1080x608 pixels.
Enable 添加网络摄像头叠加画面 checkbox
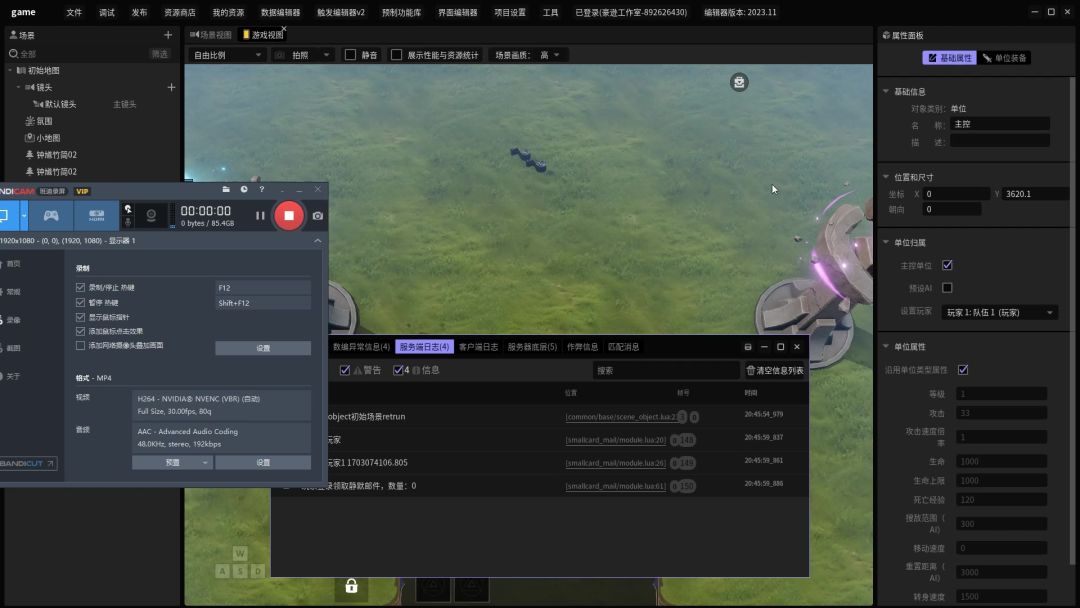(x=81, y=345)
